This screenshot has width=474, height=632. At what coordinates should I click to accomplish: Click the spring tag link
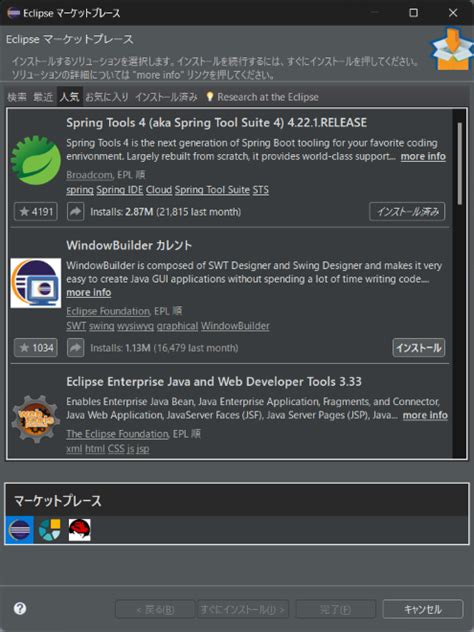click(x=80, y=190)
